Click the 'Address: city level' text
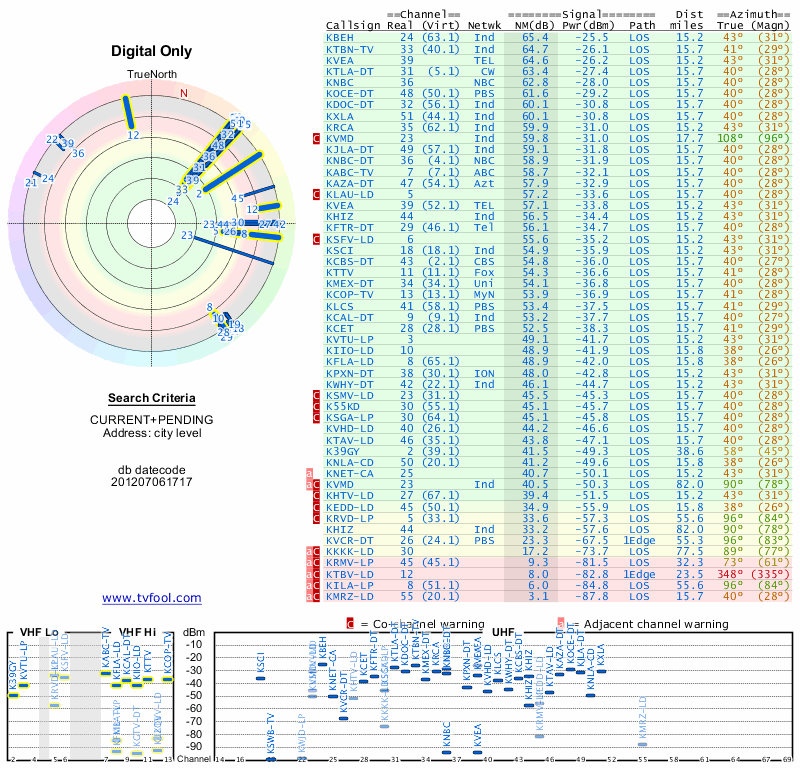Screen dimensions: 800x768 (152, 433)
